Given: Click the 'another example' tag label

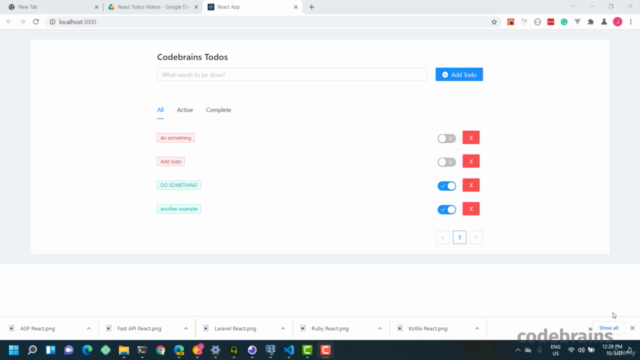Looking at the screenshot, I should click(x=179, y=209).
